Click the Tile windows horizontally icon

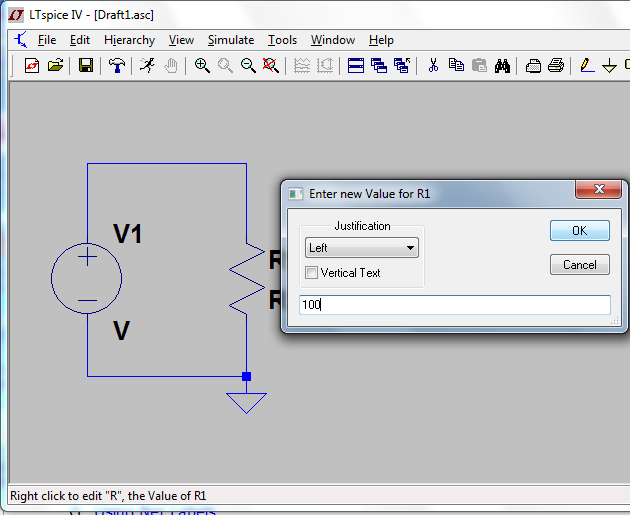tap(356, 65)
